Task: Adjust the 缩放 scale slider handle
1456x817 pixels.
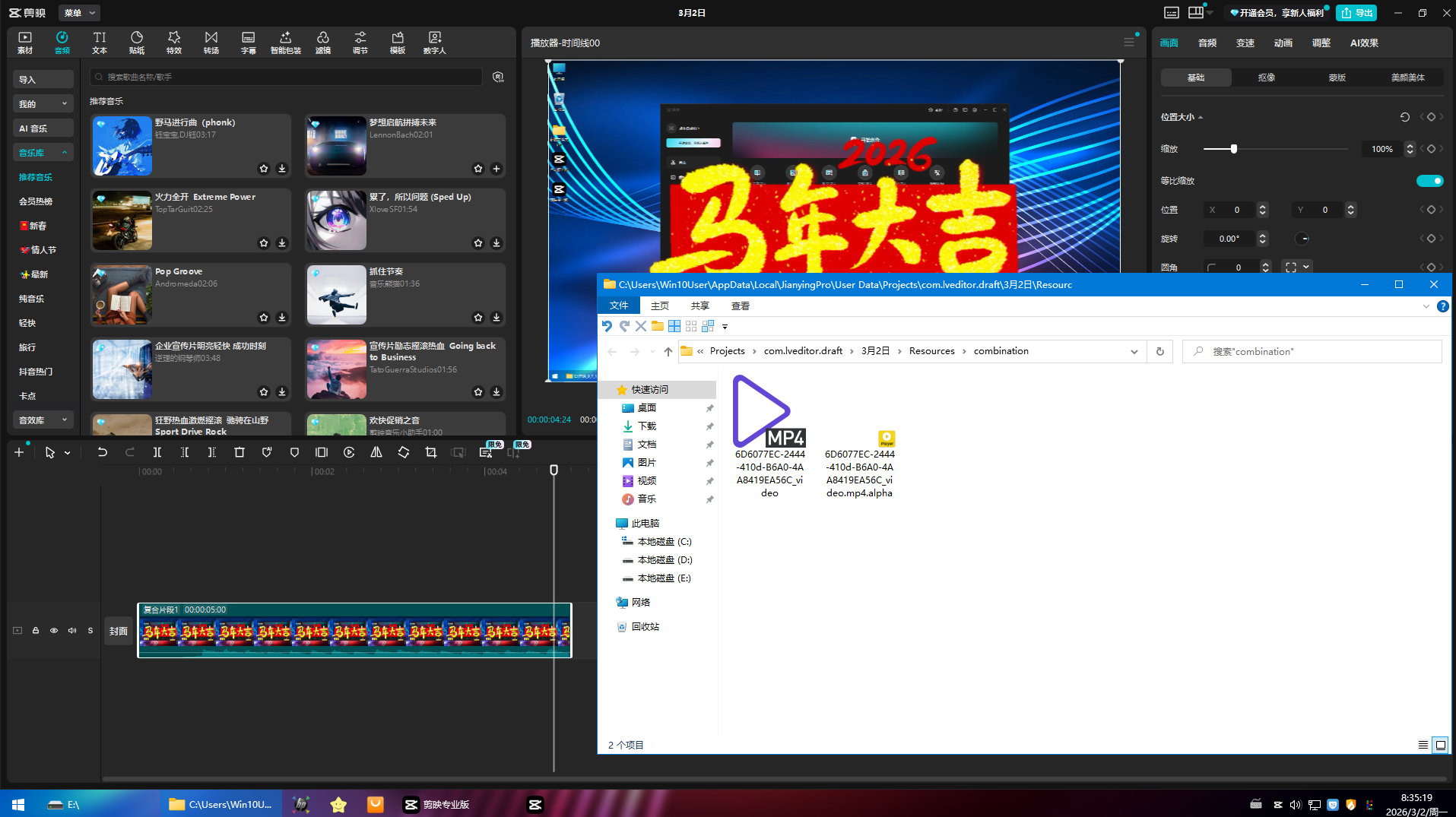Action: pos(1233,149)
